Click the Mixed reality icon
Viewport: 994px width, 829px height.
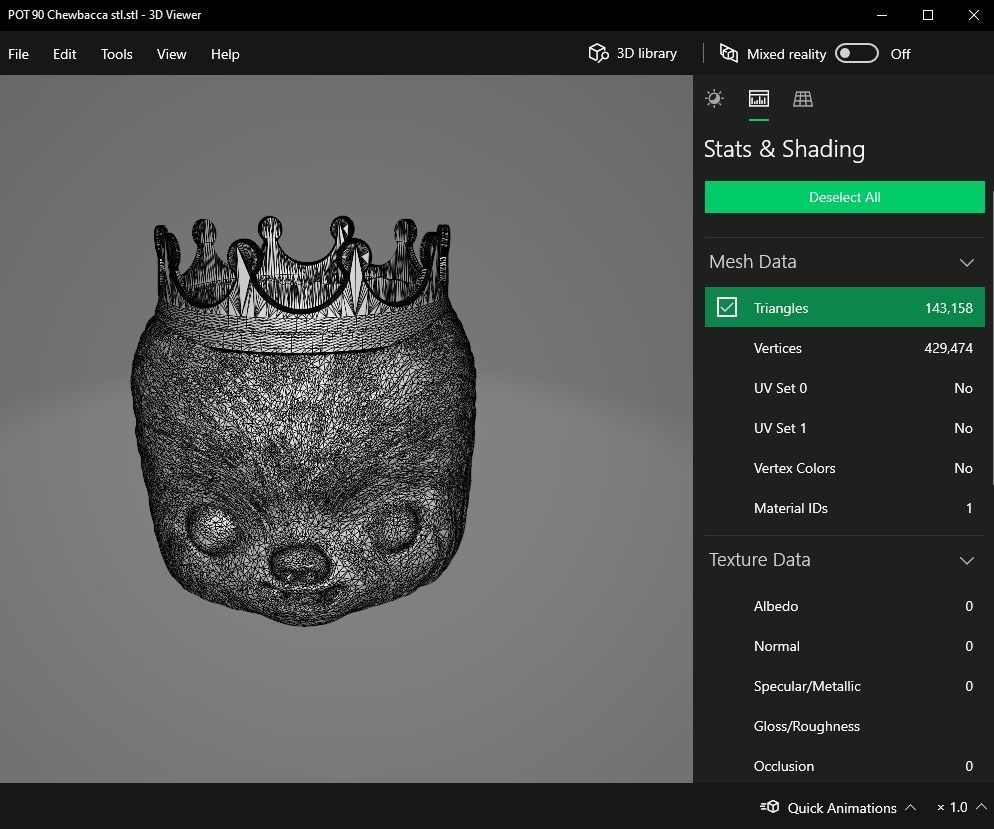pos(728,53)
